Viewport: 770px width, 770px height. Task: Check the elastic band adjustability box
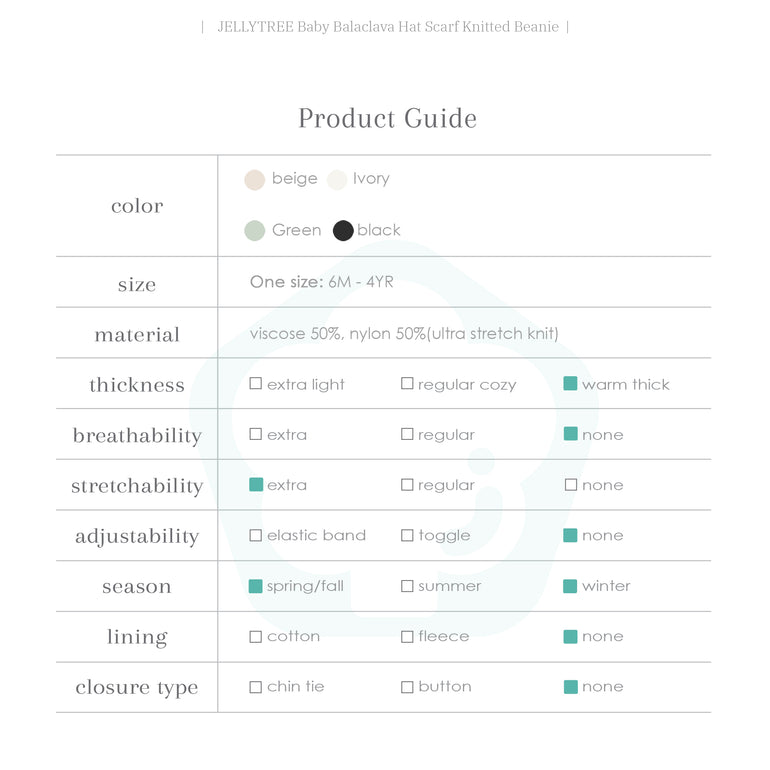pos(256,536)
